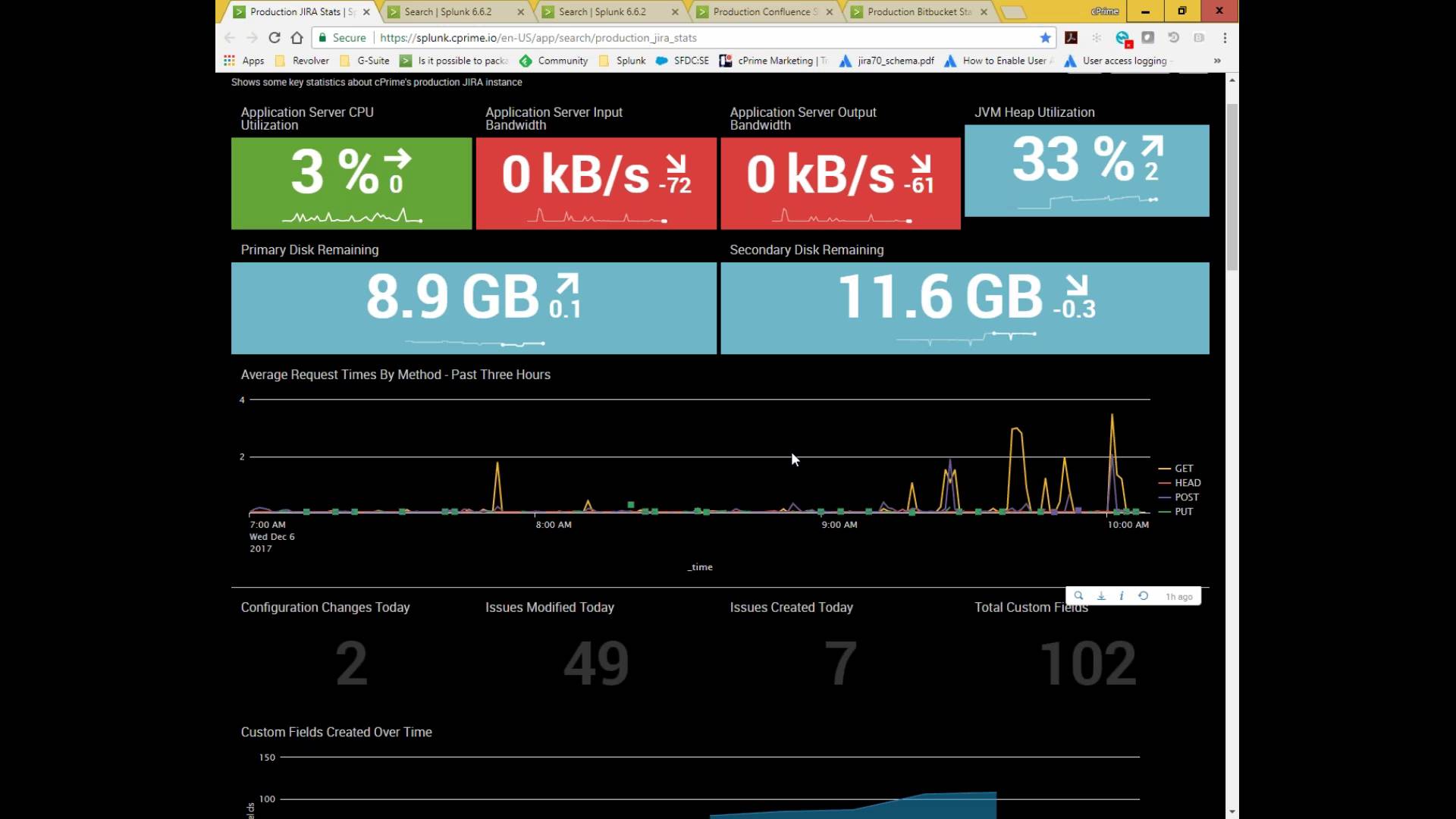Open Chrome's three-dot menu
1456x819 pixels.
(1225, 37)
